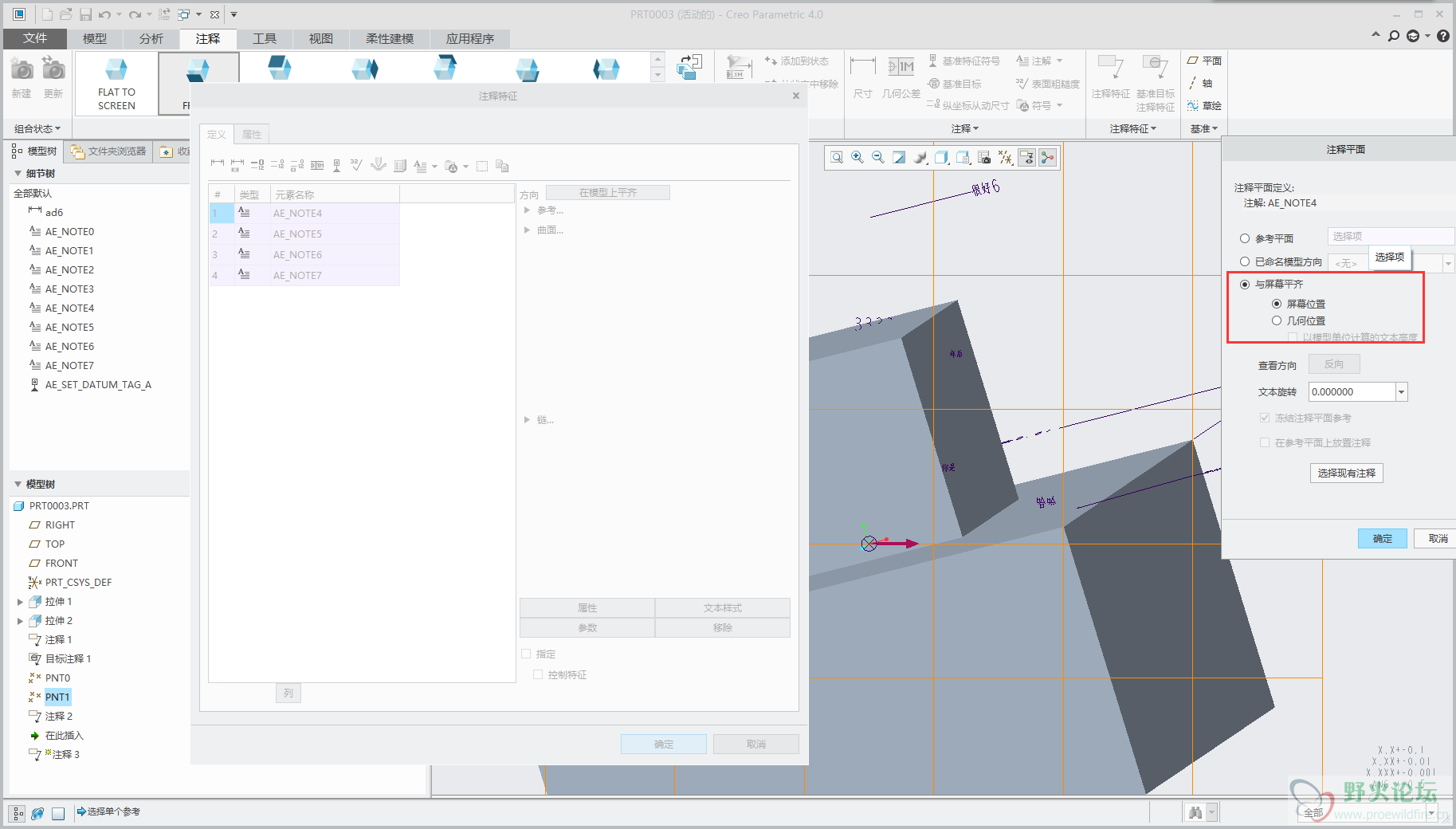The image size is (1456, 829).
Task: Click the 反向 view direction button
Action: click(x=1334, y=364)
